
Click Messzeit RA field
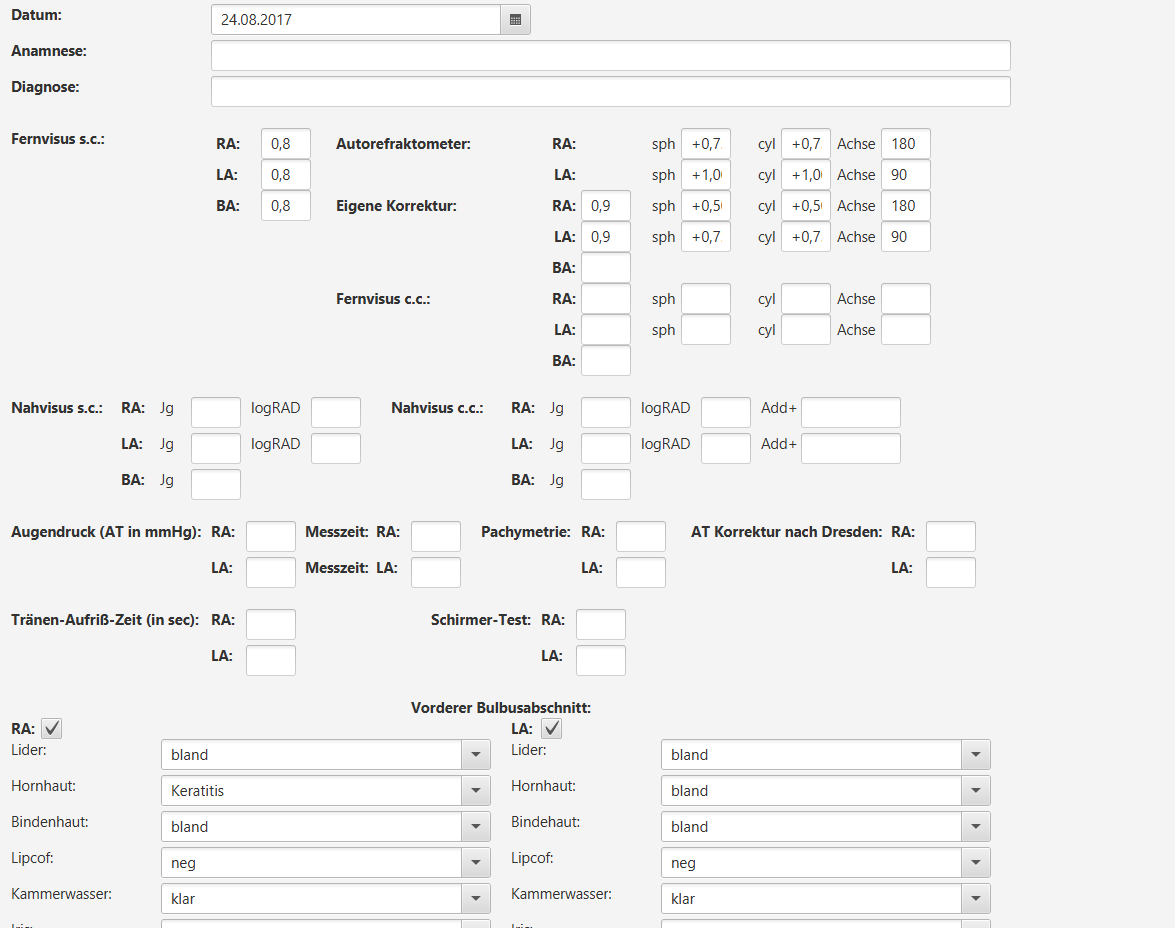(435, 537)
